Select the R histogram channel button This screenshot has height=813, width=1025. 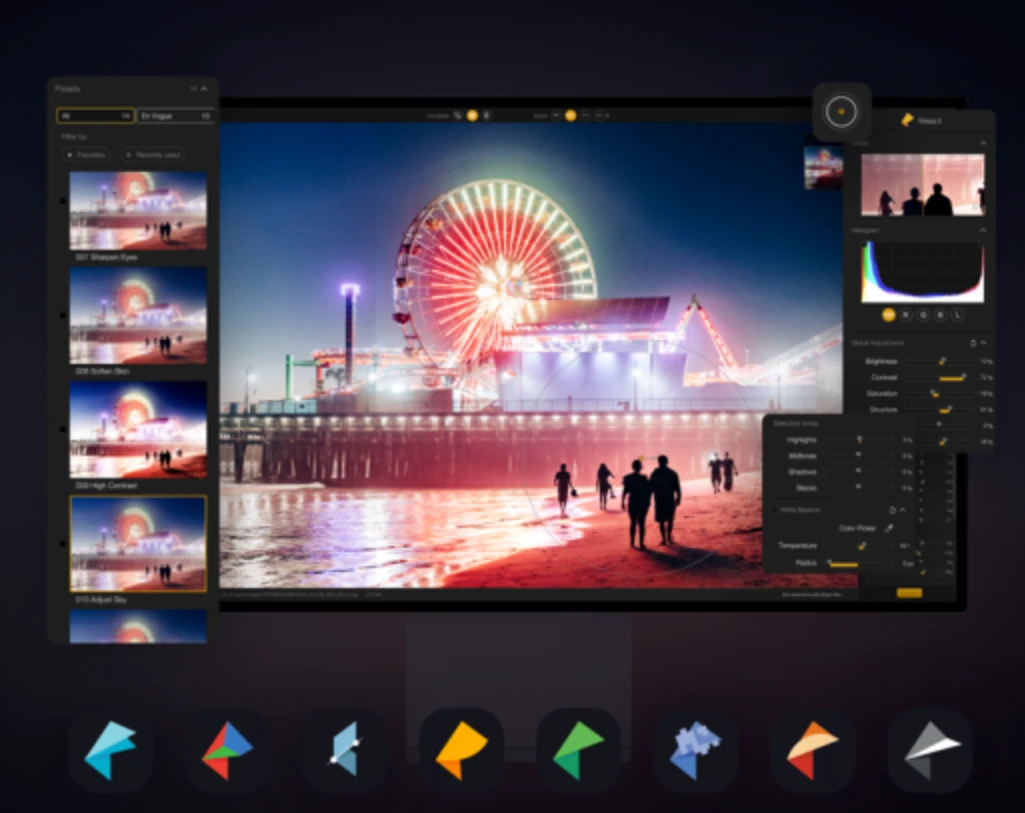pyautogui.click(x=906, y=315)
